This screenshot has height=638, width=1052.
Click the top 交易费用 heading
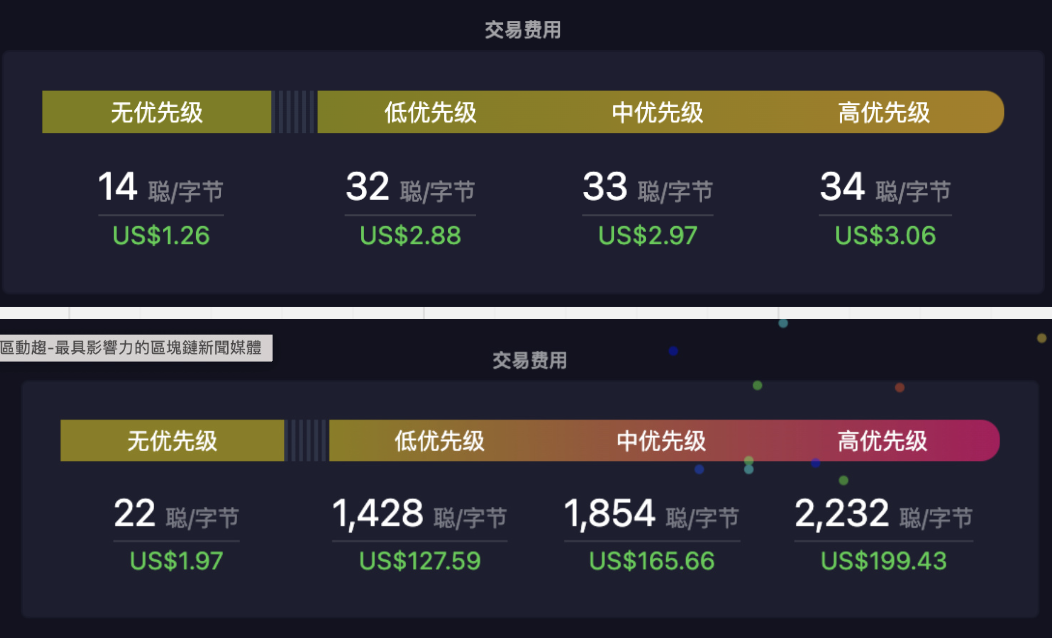(x=523, y=30)
